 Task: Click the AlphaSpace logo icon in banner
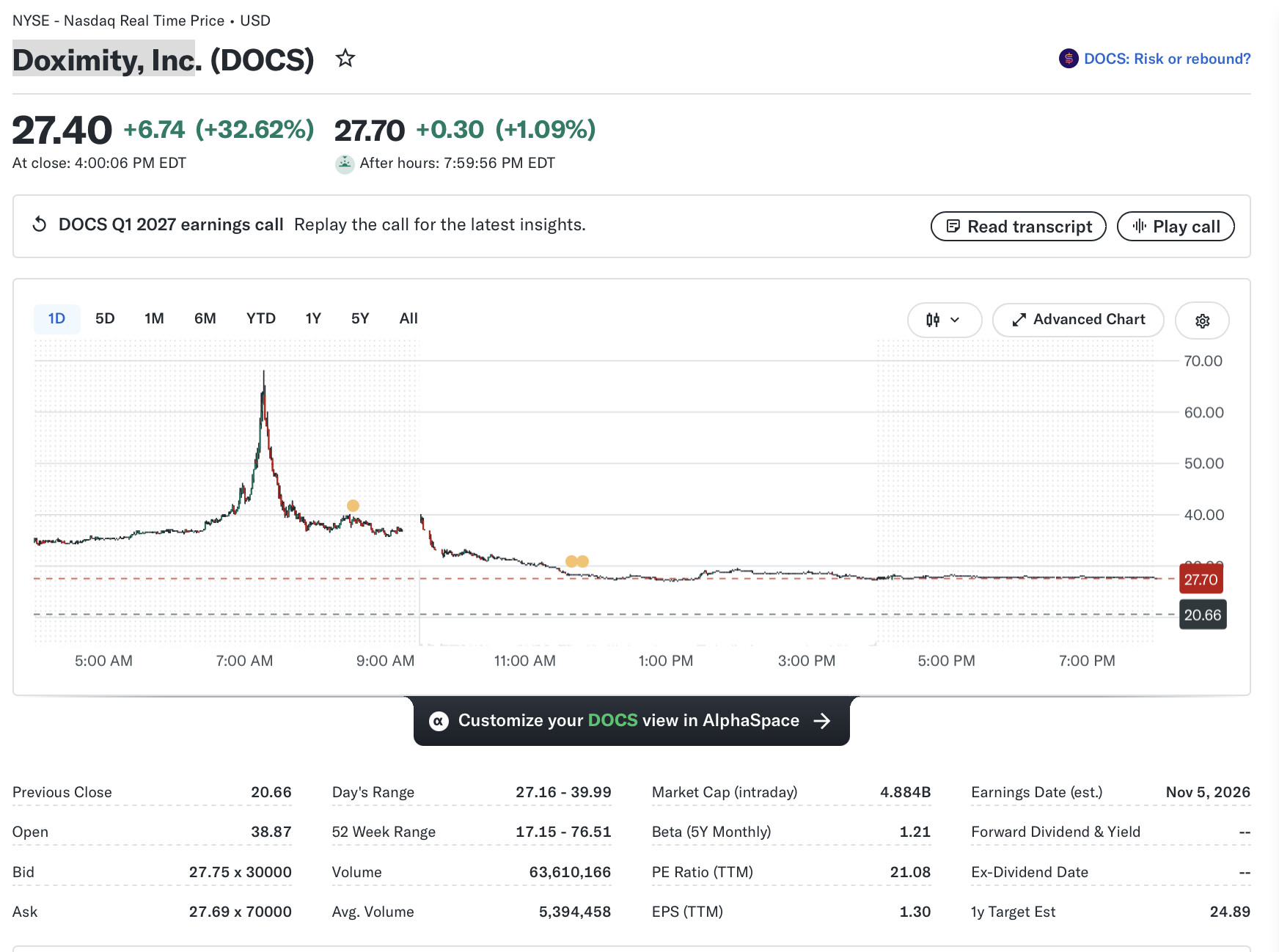(x=439, y=721)
